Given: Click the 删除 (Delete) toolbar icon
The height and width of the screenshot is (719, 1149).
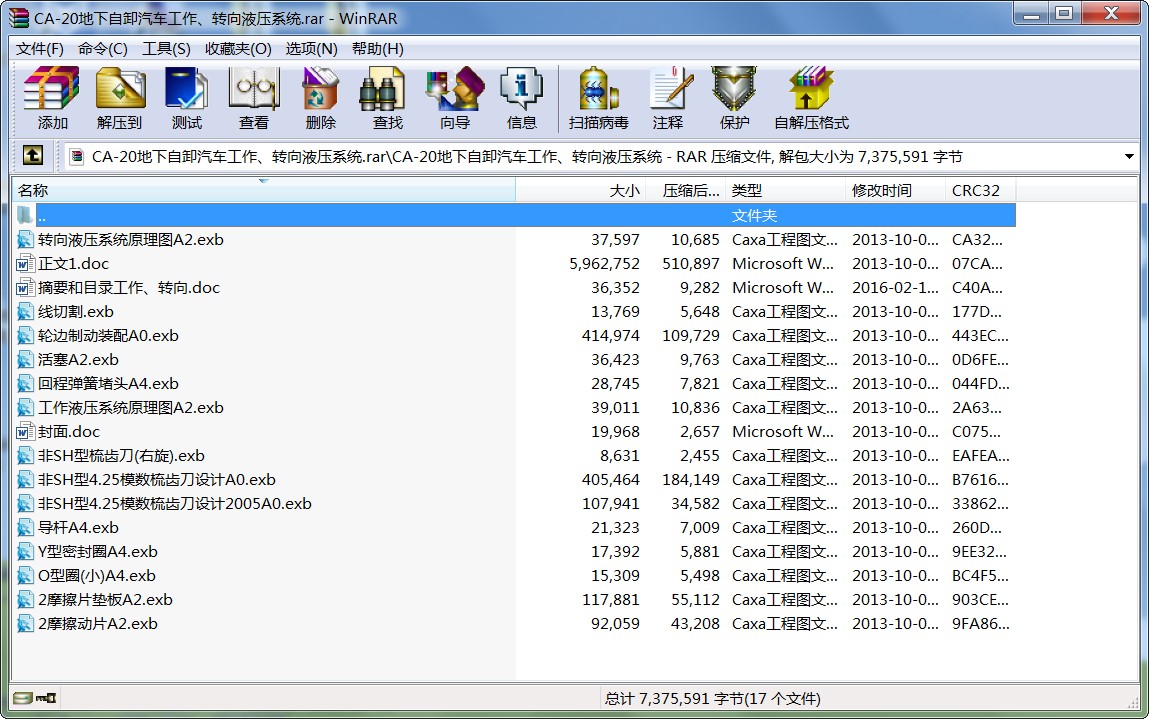Looking at the screenshot, I should click(320, 98).
